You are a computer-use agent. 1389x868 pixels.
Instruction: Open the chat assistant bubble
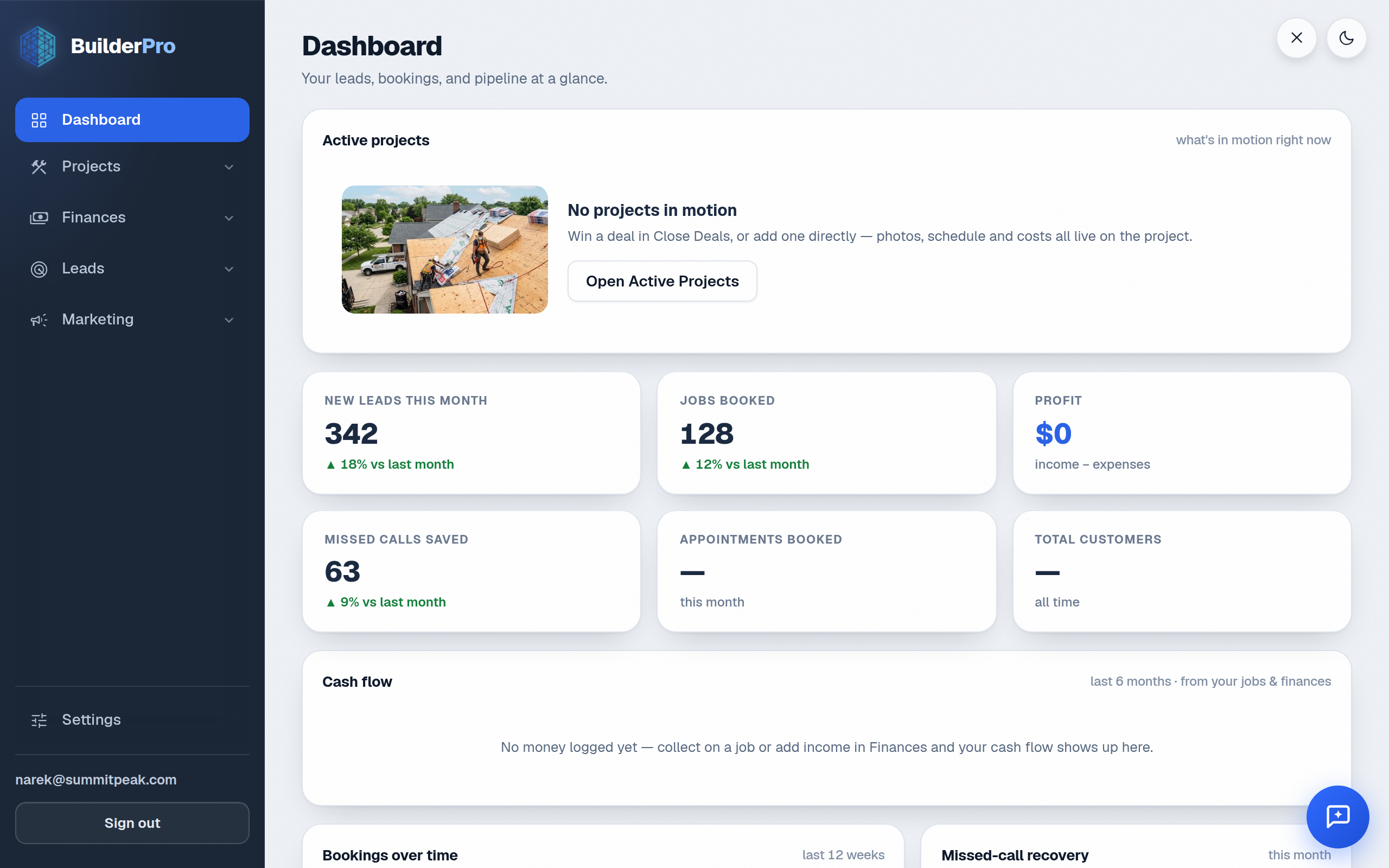pos(1337,816)
